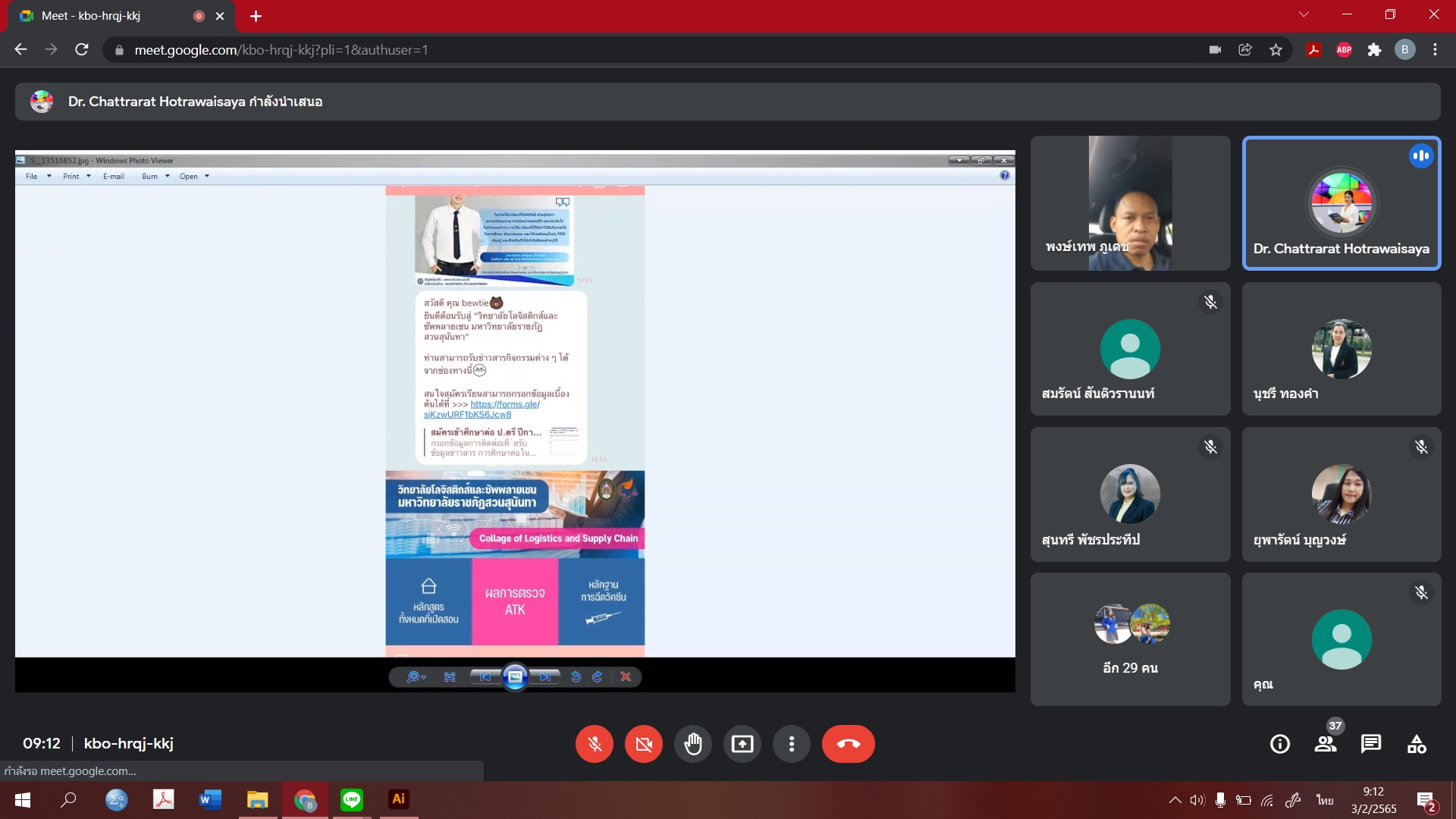Open a new browser tab
This screenshot has height=819, width=1456.
(256, 16)
